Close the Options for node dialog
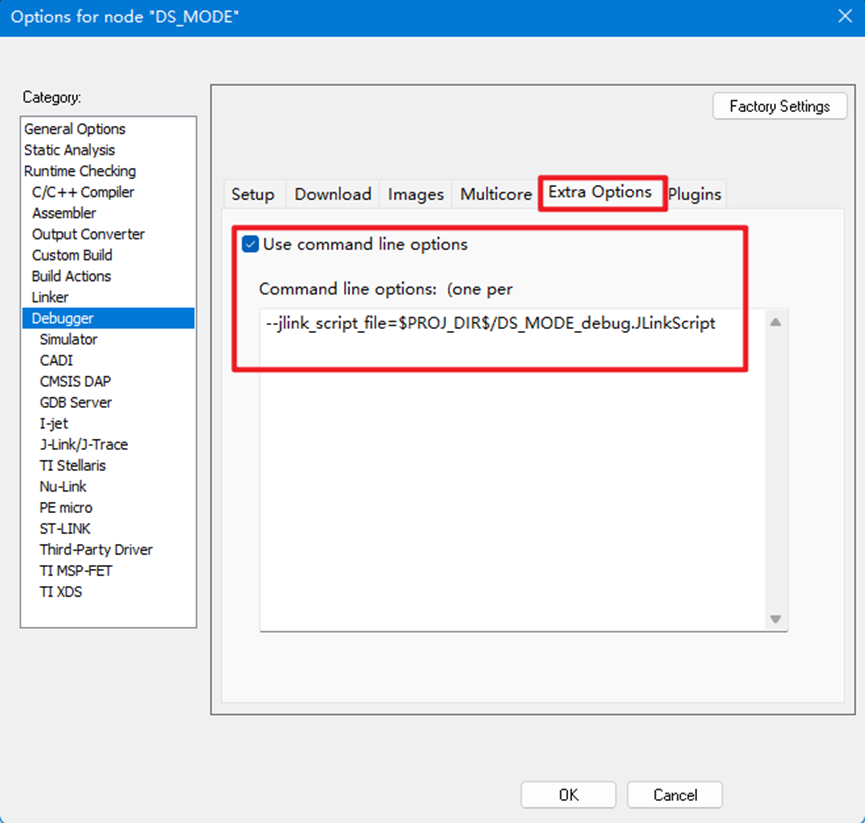The height and width of the screenshot is (823, 865). (845, 16)
